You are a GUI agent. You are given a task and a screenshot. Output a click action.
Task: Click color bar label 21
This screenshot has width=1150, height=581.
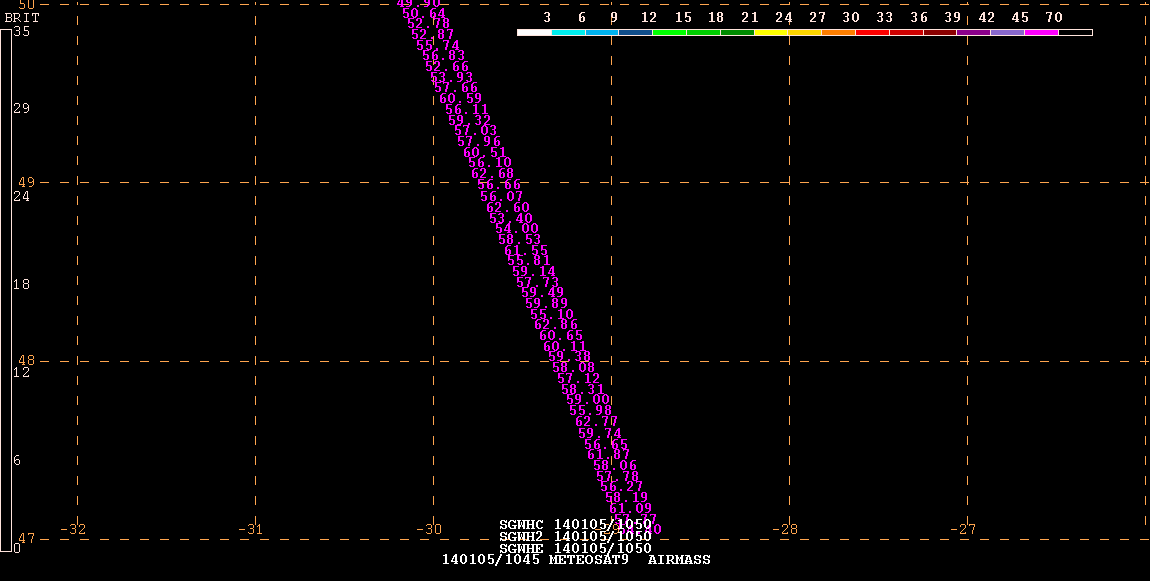[750, 18]
